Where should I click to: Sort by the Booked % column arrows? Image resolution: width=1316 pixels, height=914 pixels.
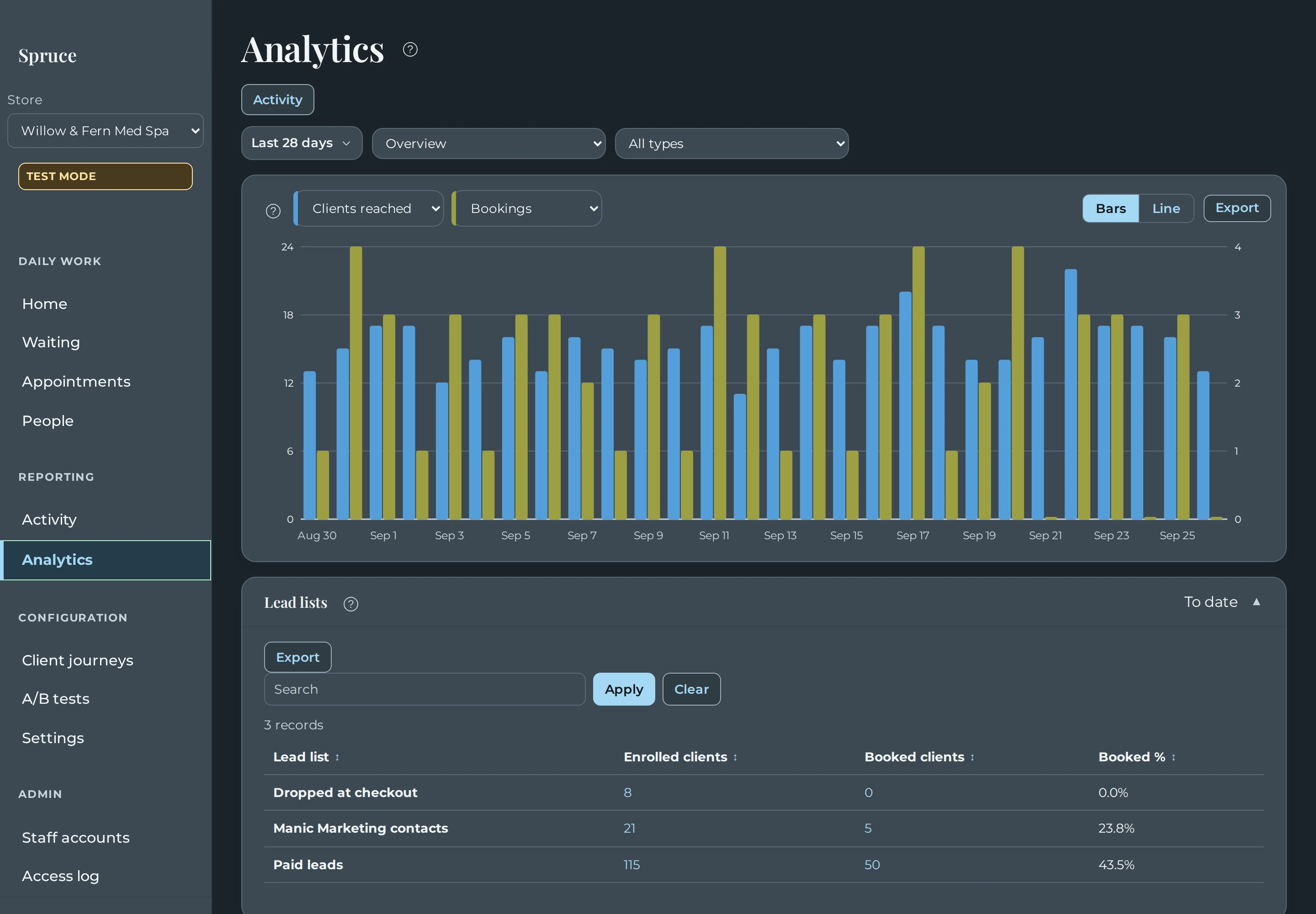point(1173,757)
